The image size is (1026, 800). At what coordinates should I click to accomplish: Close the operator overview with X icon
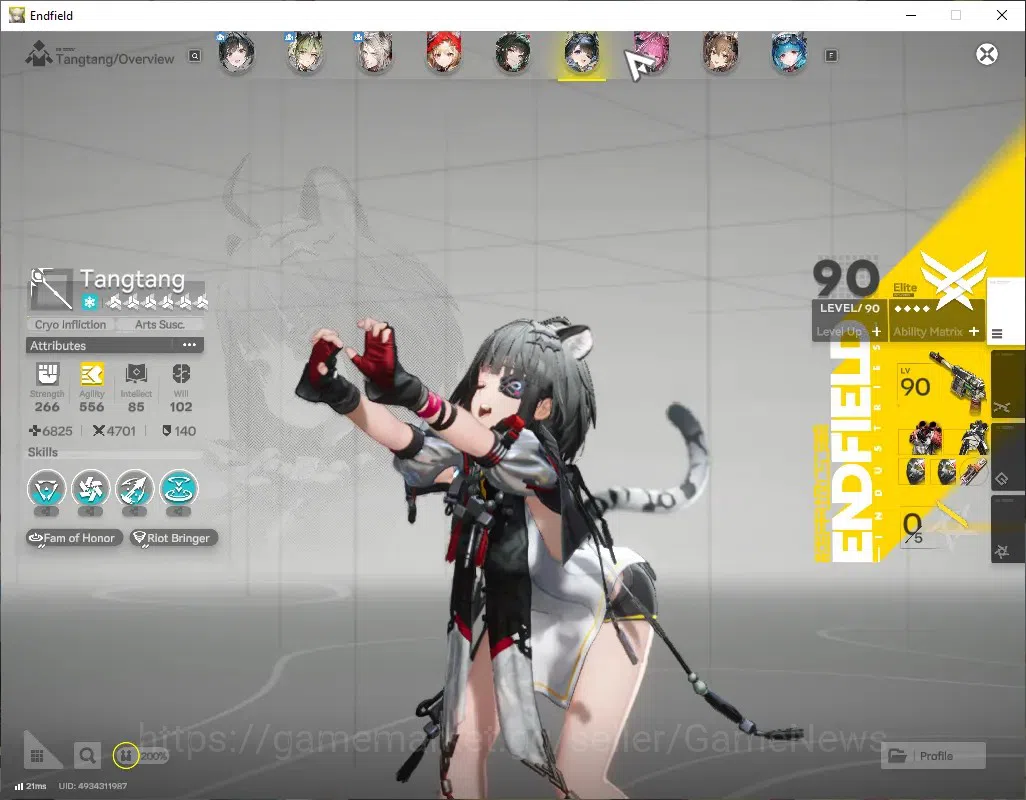tap(987, 54)
